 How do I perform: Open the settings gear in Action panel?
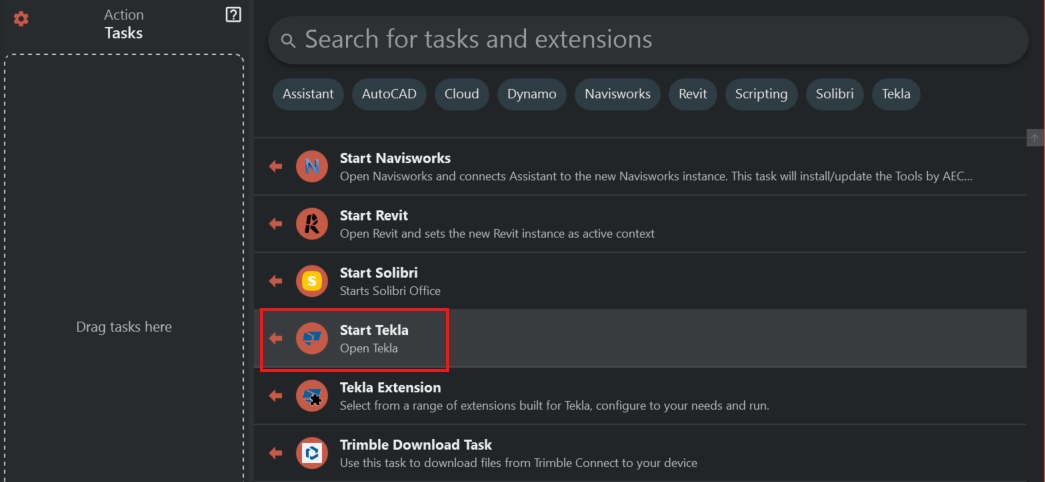click(21, 19)
